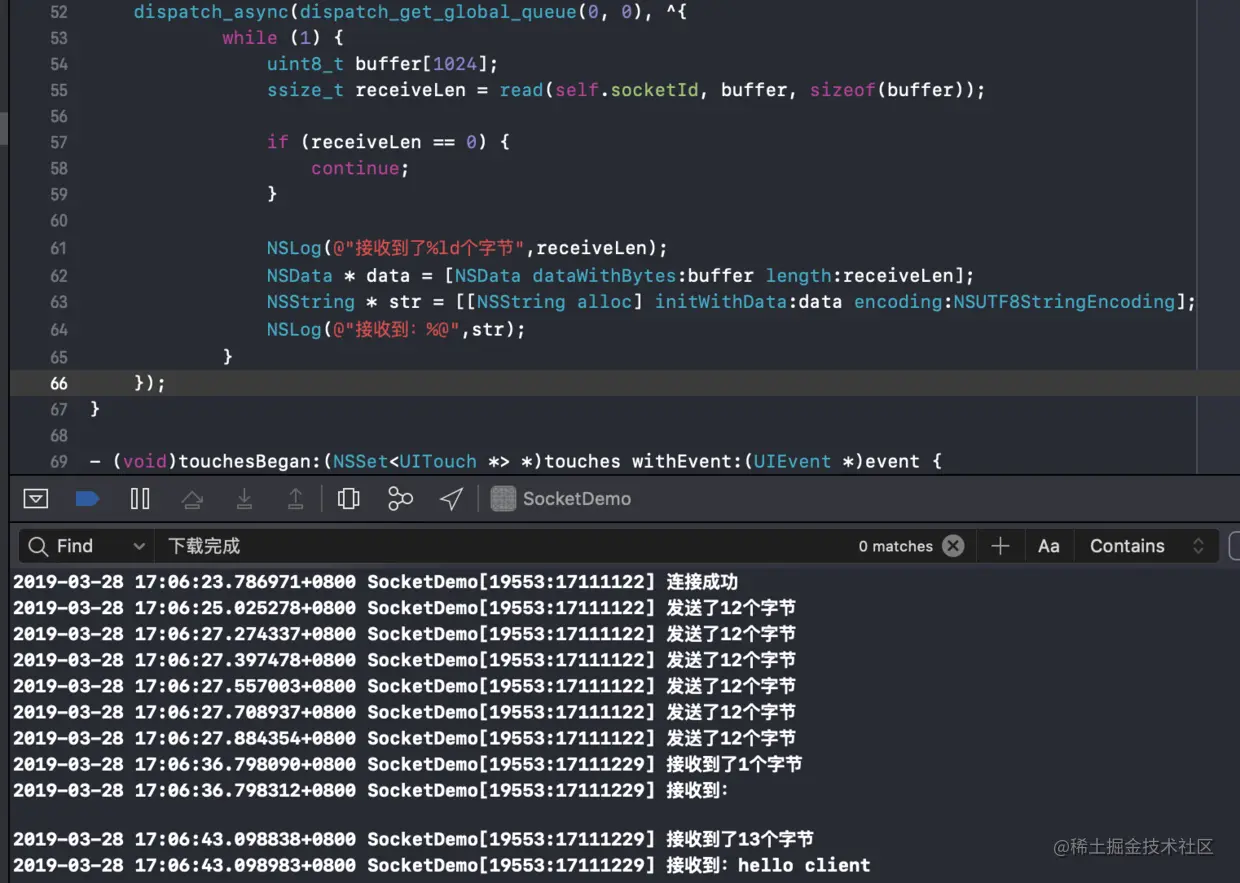Click the Step Into debug icon
1240x883 pixels.
click(x=244, y=498)
